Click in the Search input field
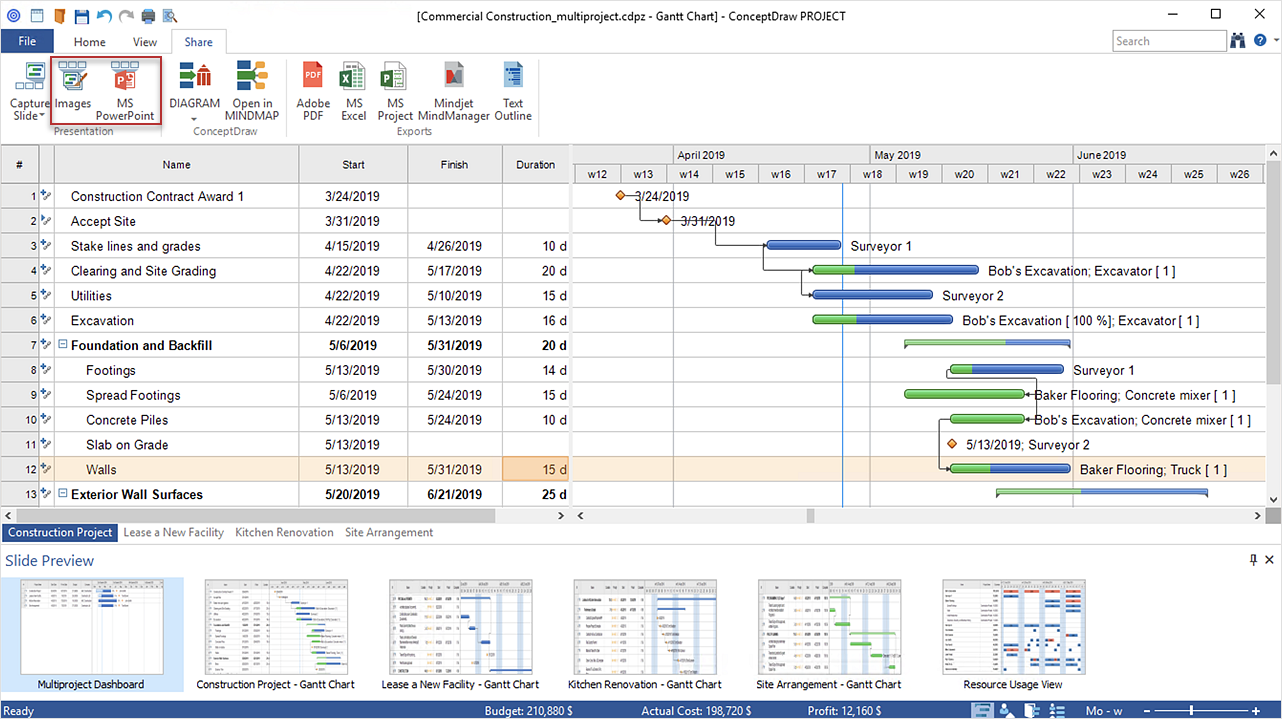Image resolution: width=1282 pixels, height=719 pixels. pyautogui.click(x=1168, y=41)
